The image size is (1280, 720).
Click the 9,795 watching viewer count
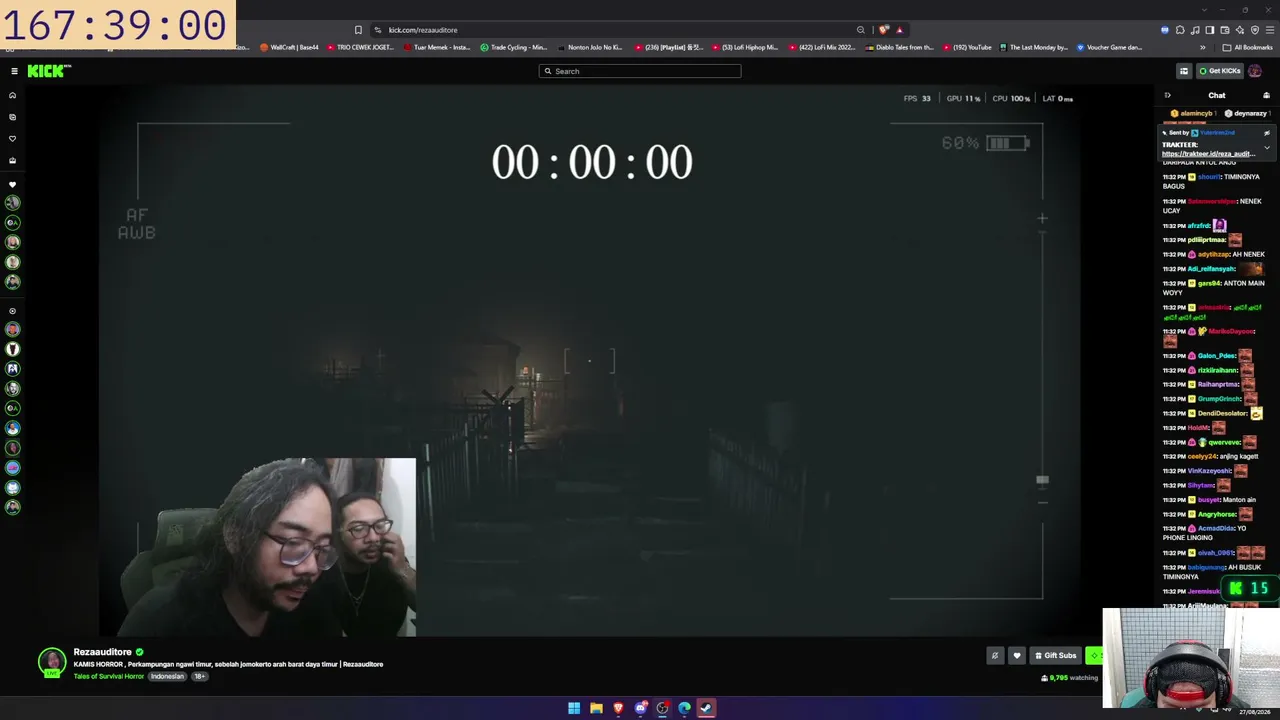pyautogui.click(x=1069, y=678)
